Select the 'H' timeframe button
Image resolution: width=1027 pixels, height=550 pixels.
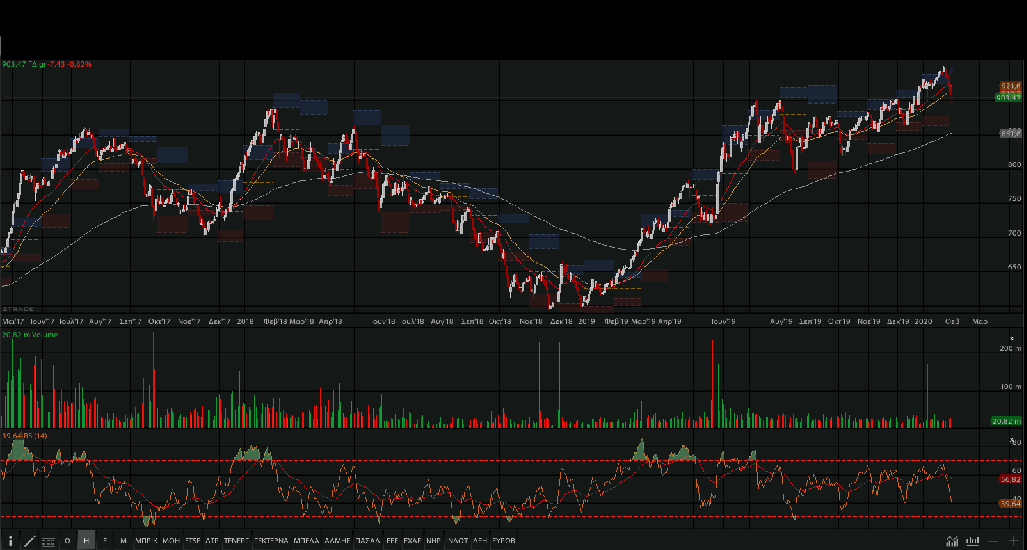pos(87,541)
